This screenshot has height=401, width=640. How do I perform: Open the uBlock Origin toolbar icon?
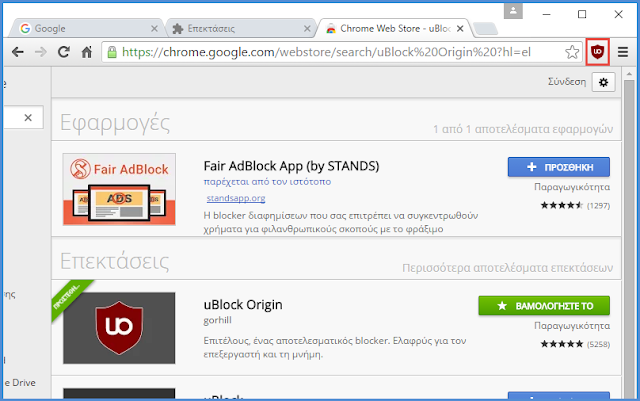click(x=598, y=52)
